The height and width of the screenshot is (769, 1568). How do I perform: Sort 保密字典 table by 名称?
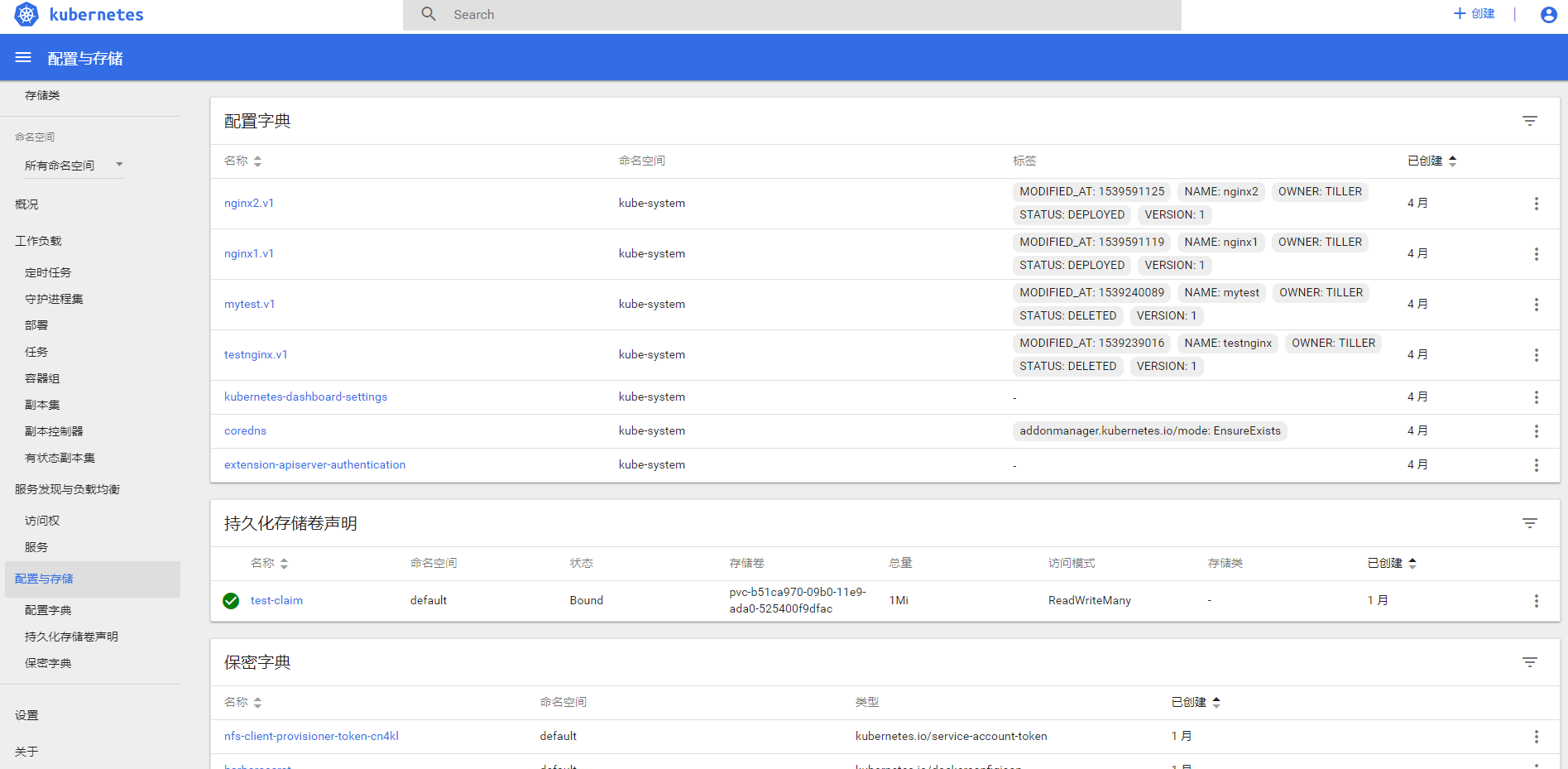(x=242, y=702)
